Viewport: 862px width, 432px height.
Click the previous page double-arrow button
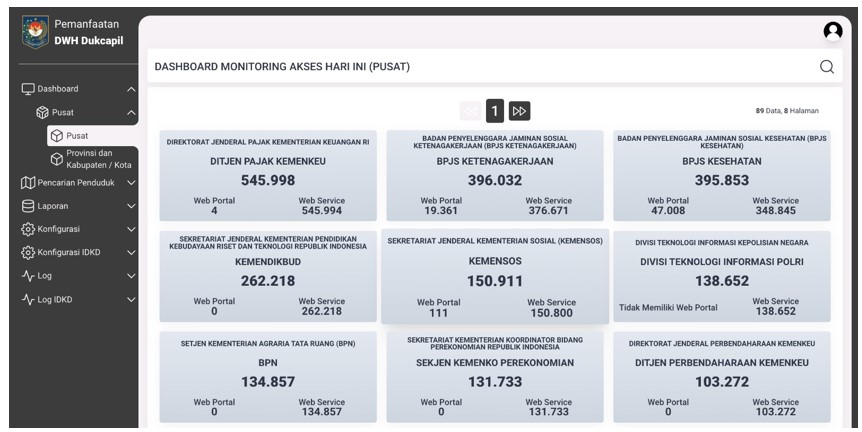(470, 111)
